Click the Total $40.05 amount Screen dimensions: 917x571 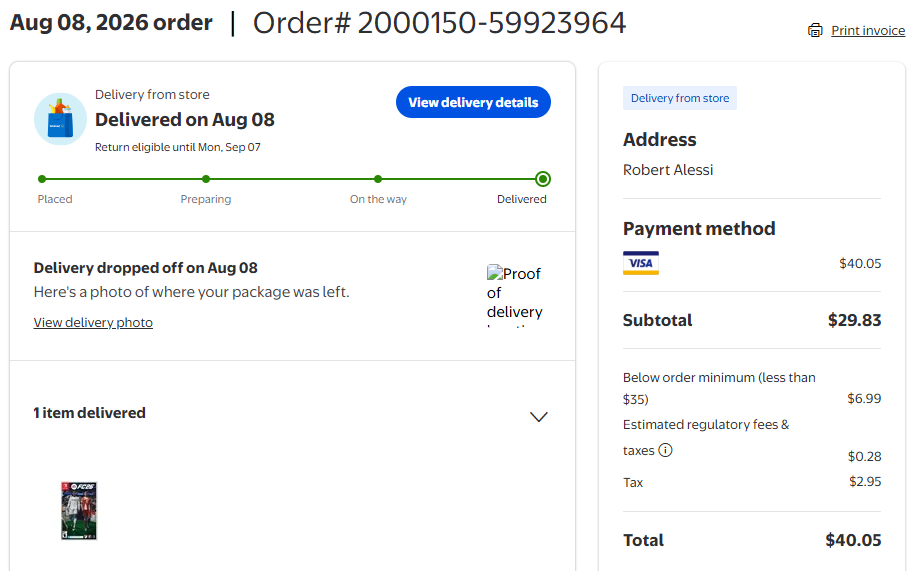[x=853, y=540]
